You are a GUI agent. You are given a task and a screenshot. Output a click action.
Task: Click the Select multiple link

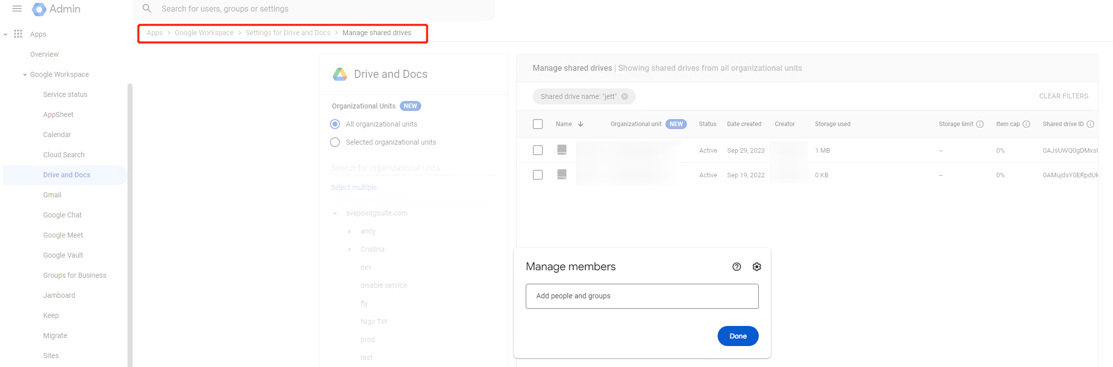point(353,187)
